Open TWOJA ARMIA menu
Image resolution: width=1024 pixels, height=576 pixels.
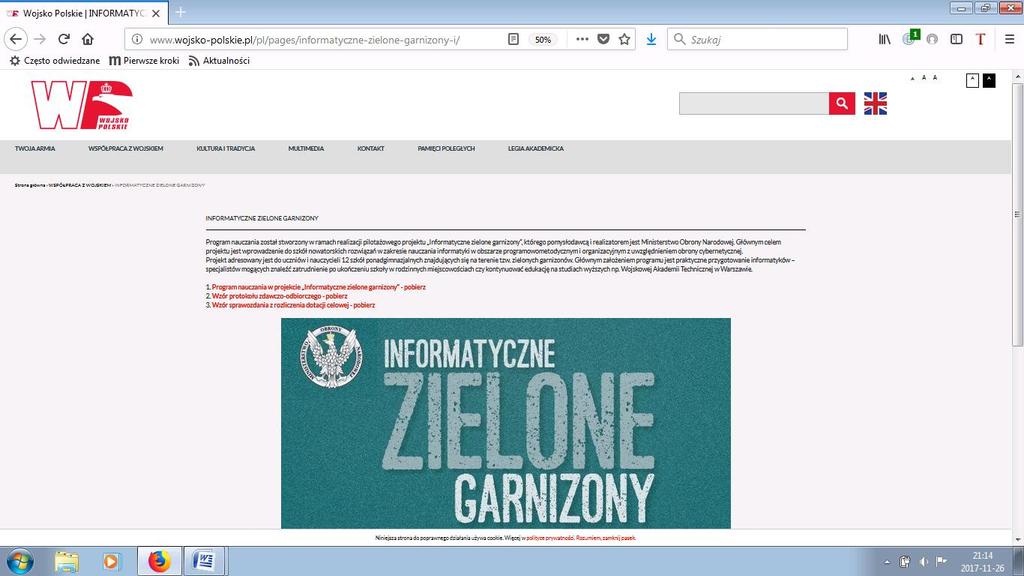35,149
